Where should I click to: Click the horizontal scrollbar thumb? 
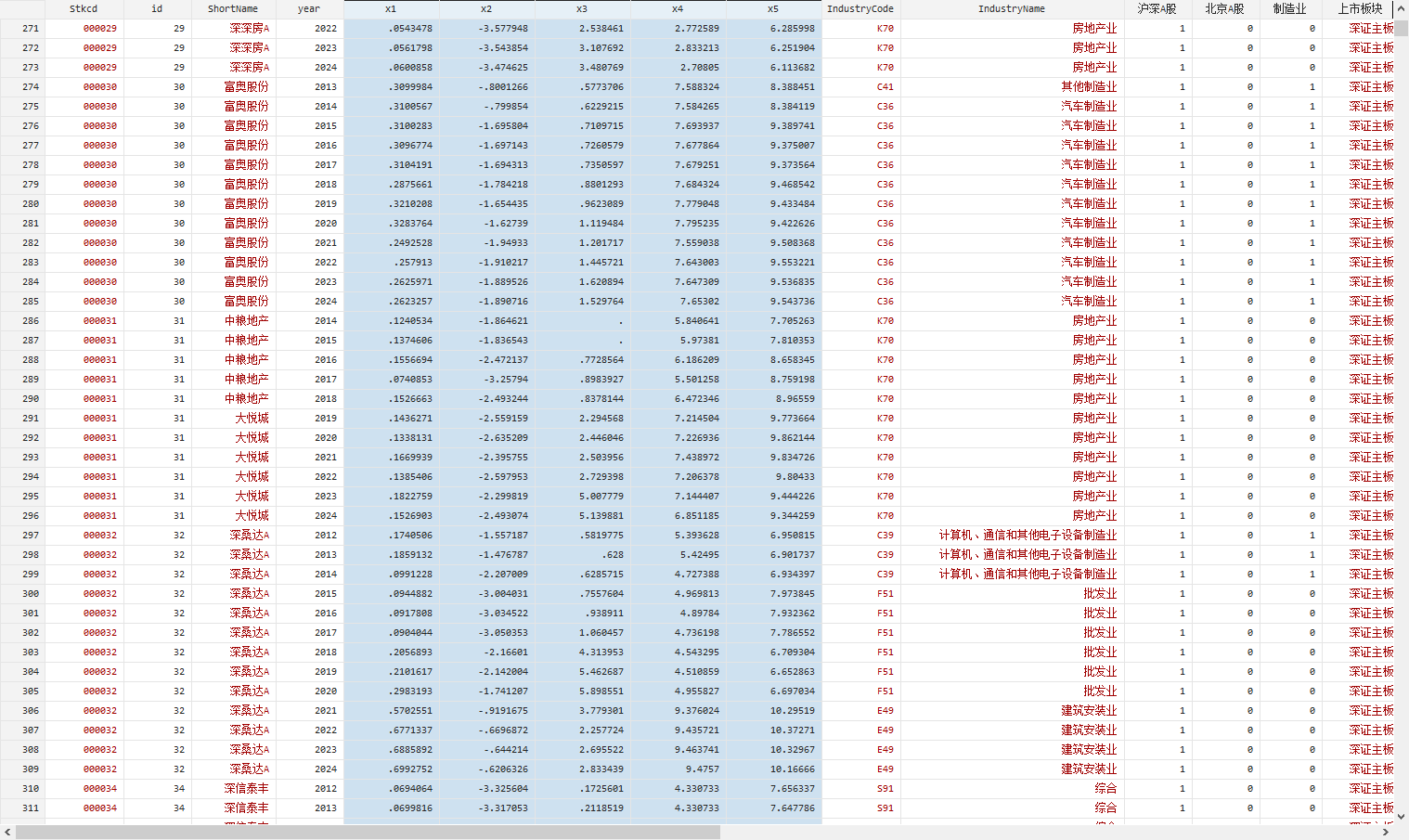point(368,833)
